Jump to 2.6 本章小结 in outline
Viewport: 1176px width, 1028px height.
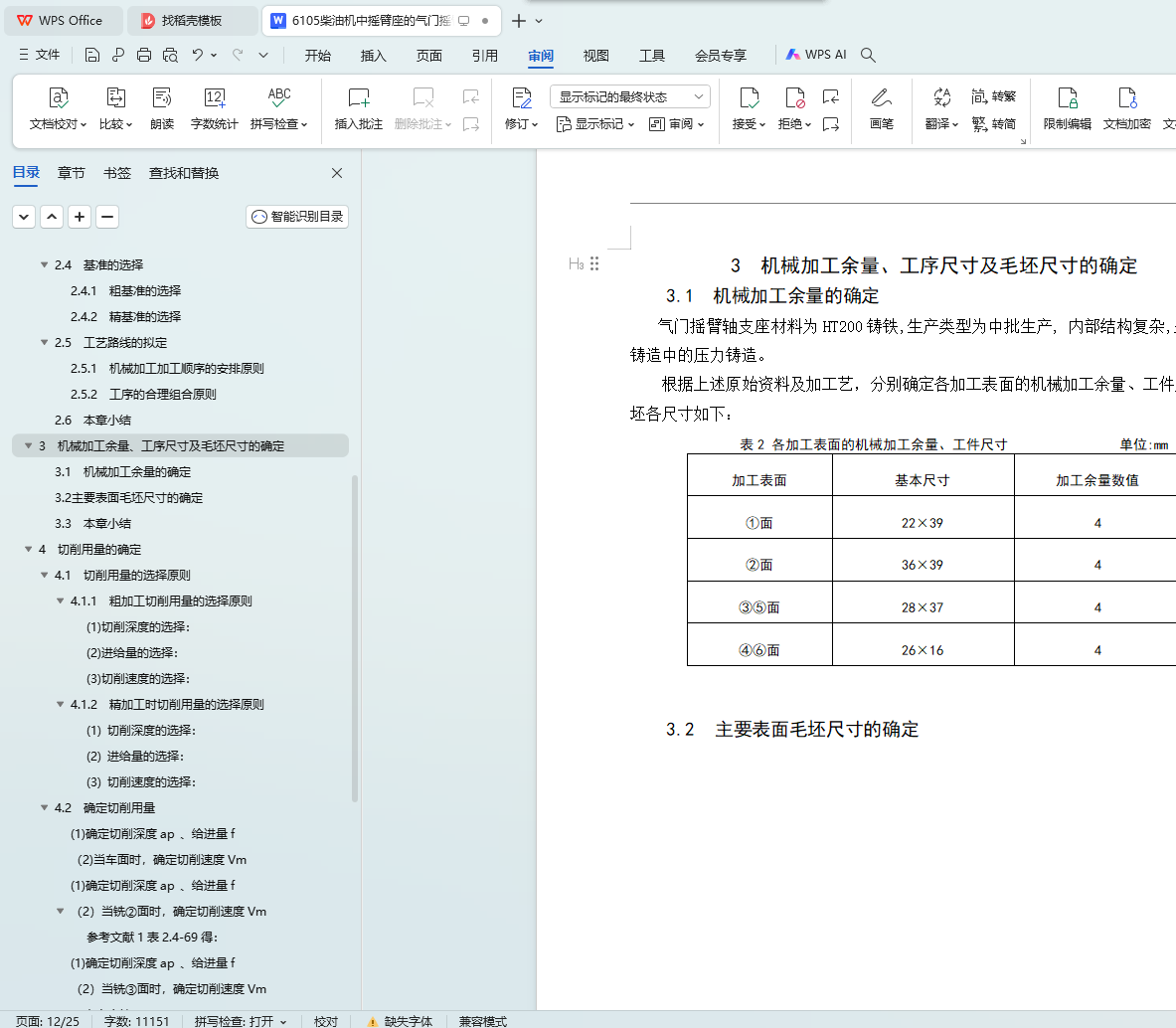click(x=93, y=420)
